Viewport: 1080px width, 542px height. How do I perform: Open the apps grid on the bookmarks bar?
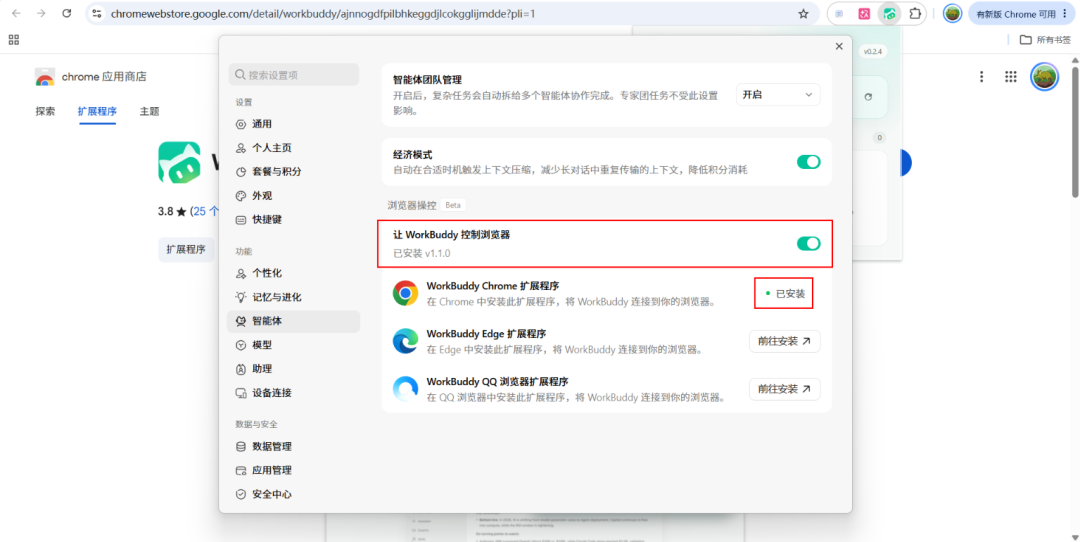[x=14, y=39]
